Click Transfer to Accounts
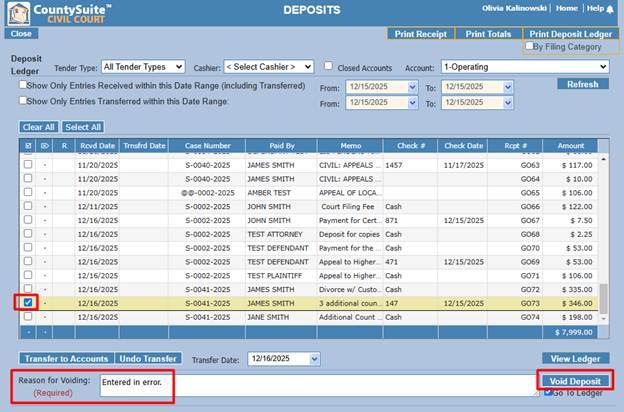The width and height of the screenshot is (624, 412). click(x=66, y=359)
